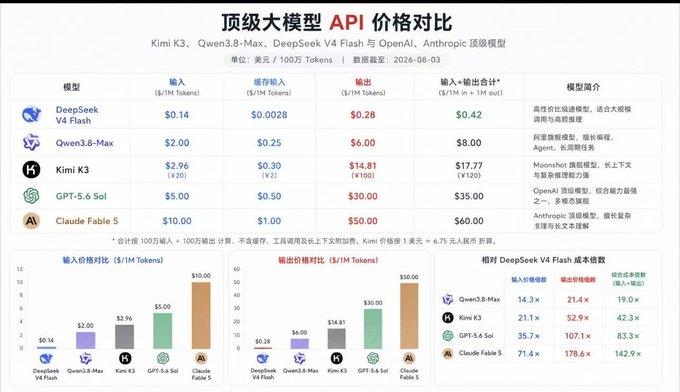Click the "缓存输入" column header

point(269,82)
